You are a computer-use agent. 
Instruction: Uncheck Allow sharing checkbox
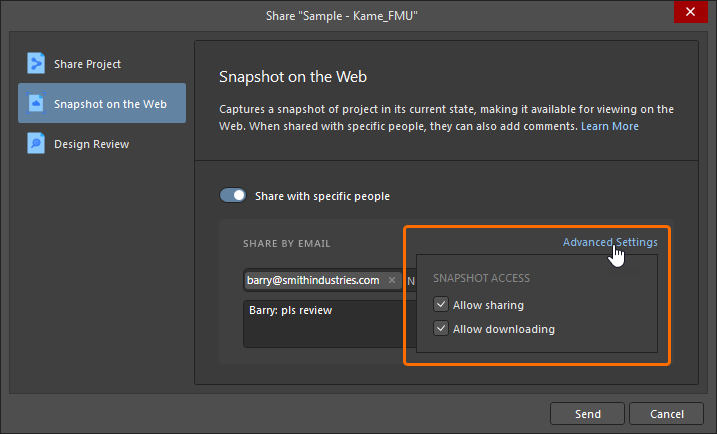[x=440, y=305]
